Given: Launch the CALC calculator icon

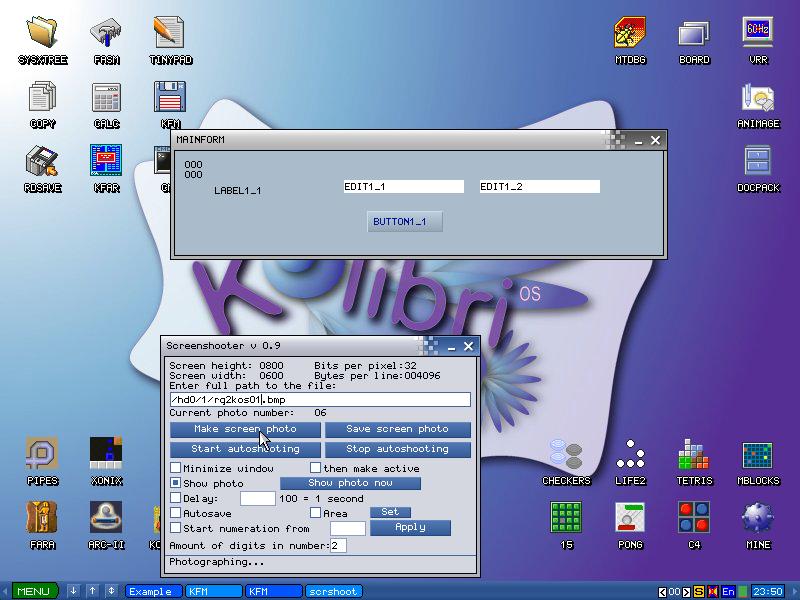Looking at the screenshot, I should (x=106, y=99).
